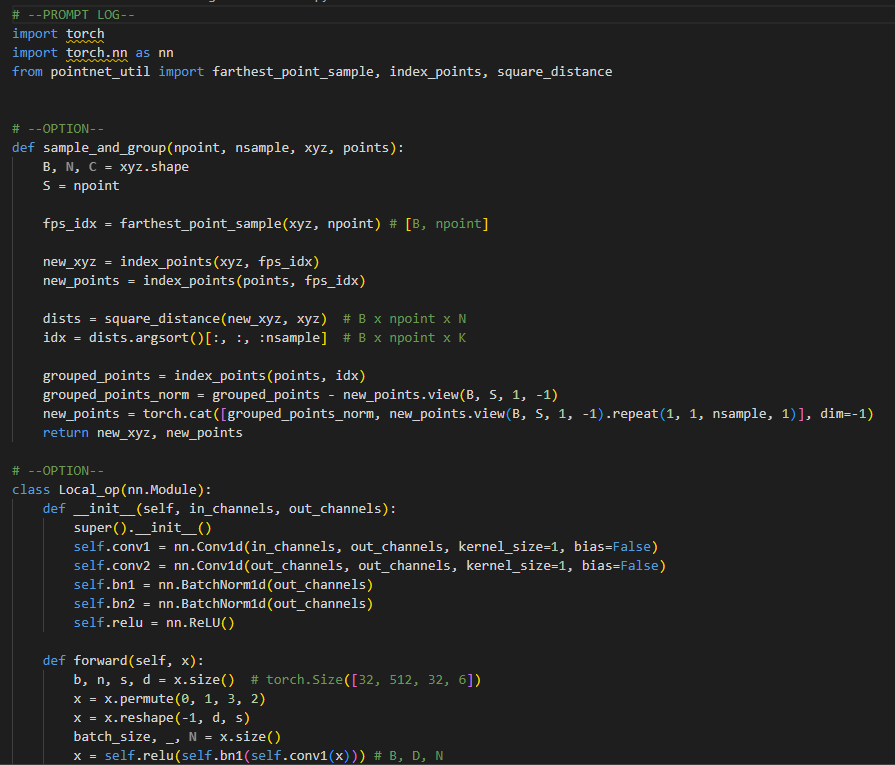Click the 'grouped_points = index_points(points, idx)' line
This screenshot has width=895, height=765.
(204, 376)
